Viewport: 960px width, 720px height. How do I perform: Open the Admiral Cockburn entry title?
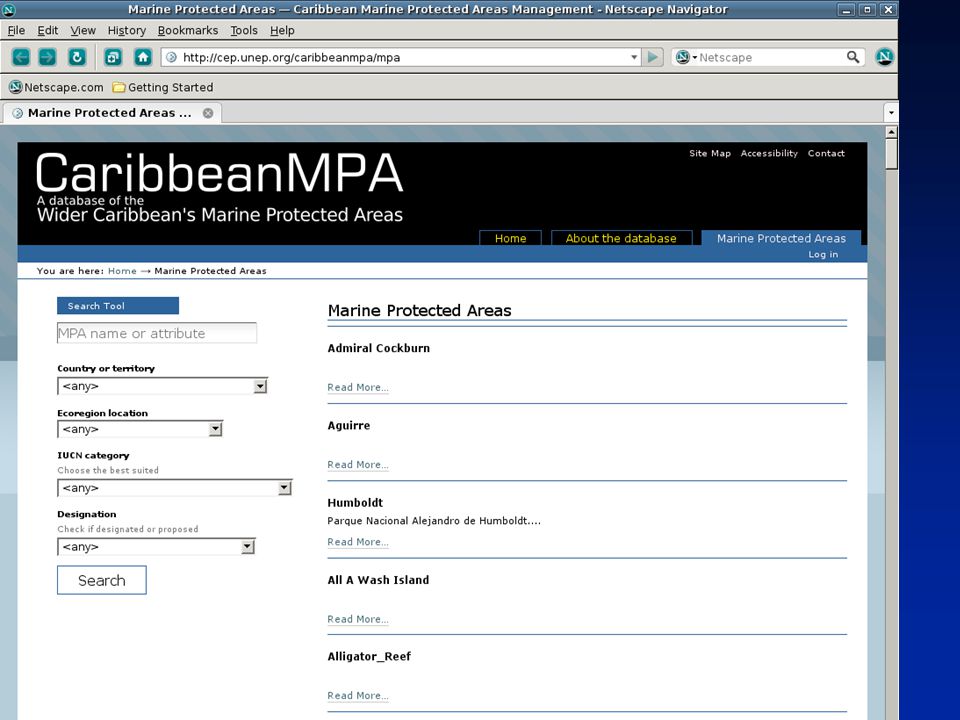pyautogui.click(x=378, y=348)
